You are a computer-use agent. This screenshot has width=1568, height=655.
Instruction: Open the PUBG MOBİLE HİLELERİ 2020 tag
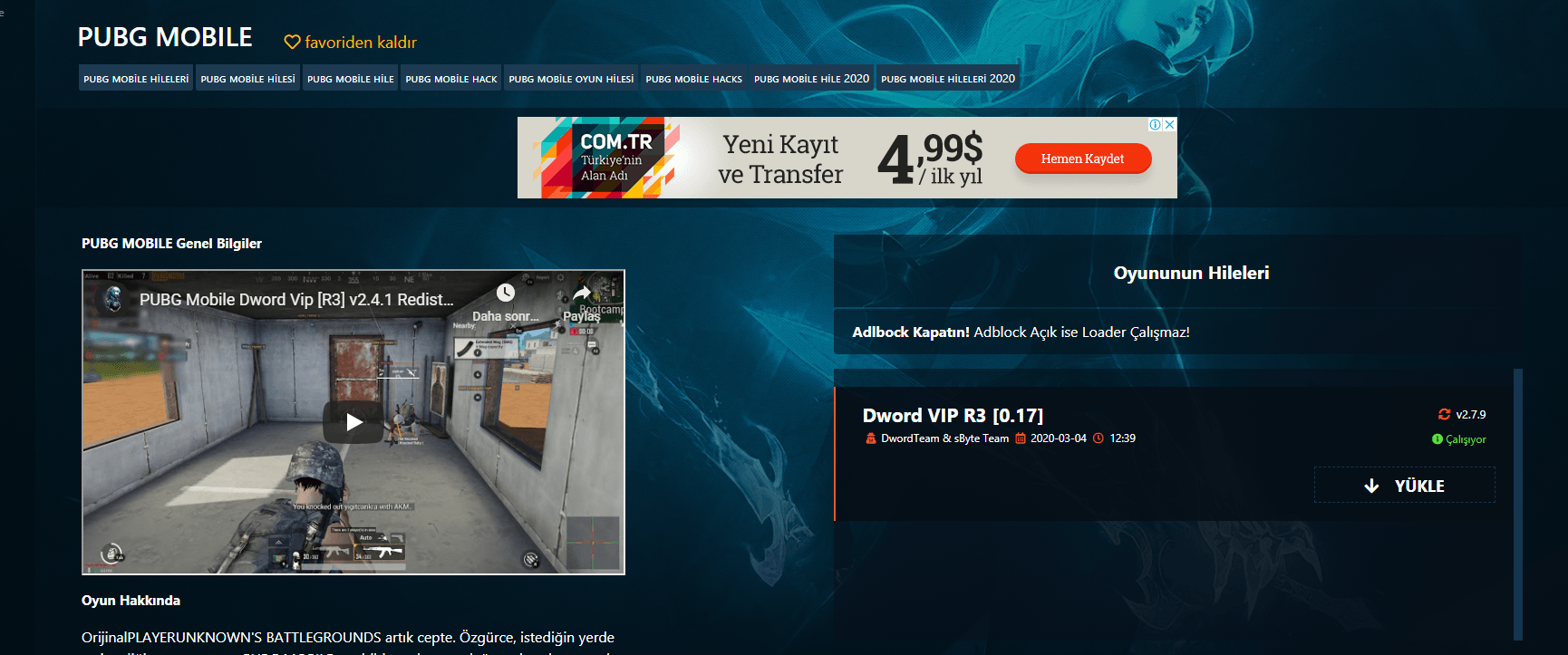tap(948, 79)
